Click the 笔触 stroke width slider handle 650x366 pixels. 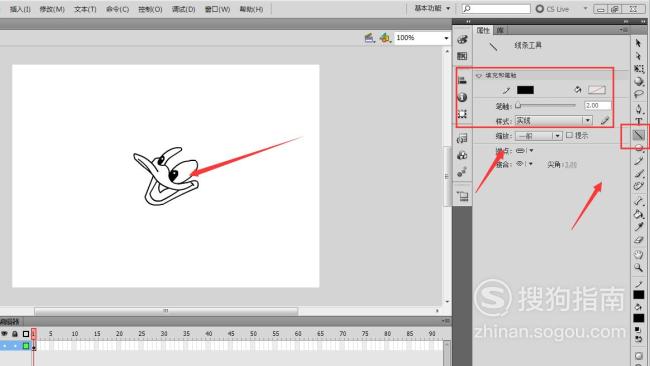(x=518, y=106)
